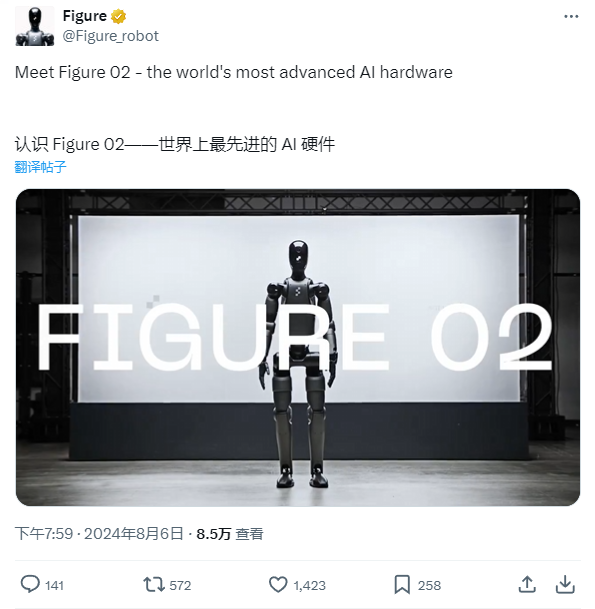Open the three-dot more options menu
This screenshot has height=609, width=595.
[x=571, y=16]
